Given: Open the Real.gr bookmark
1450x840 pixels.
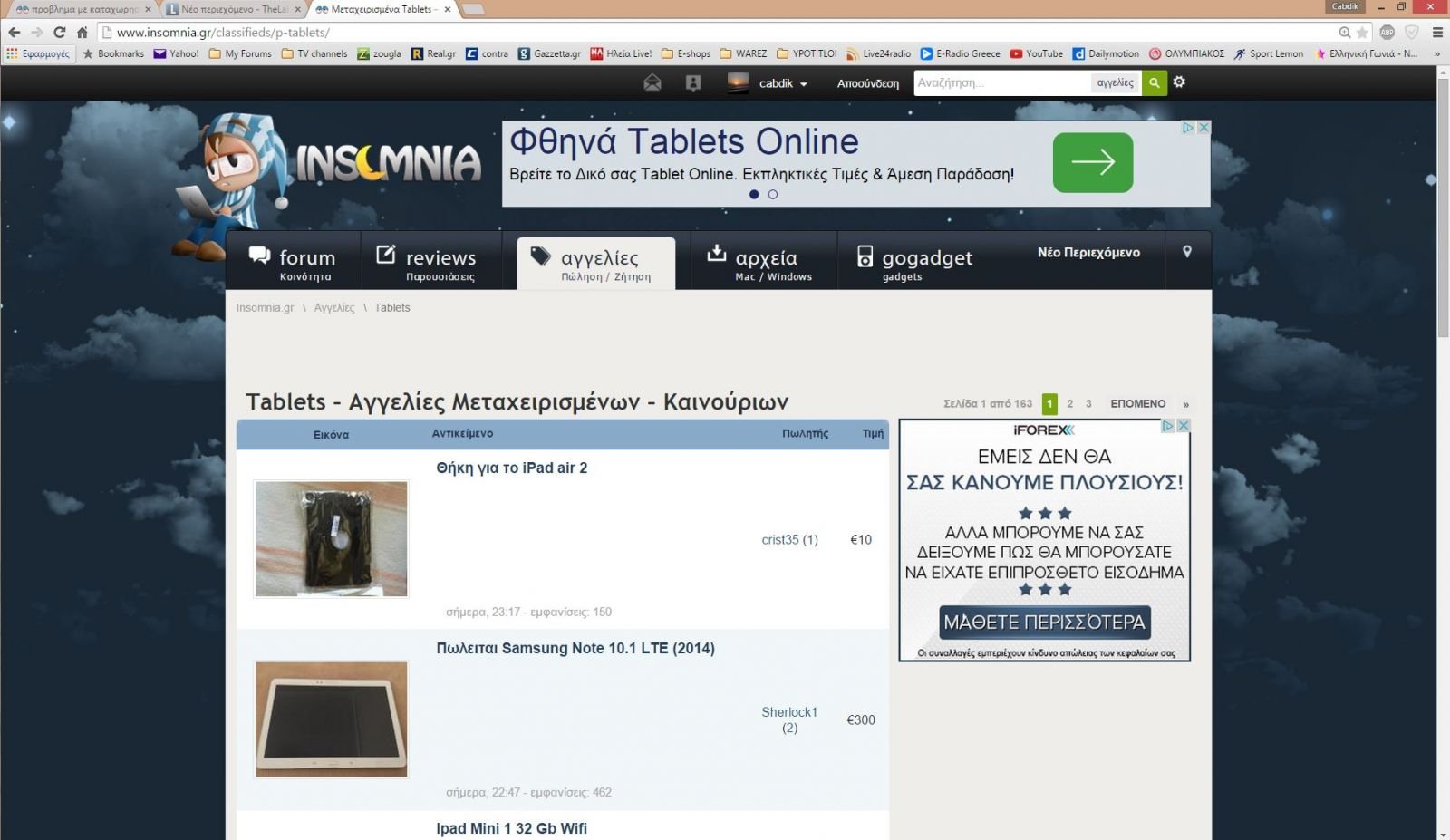Looking at the screenshot, I should tap(433, 53).
